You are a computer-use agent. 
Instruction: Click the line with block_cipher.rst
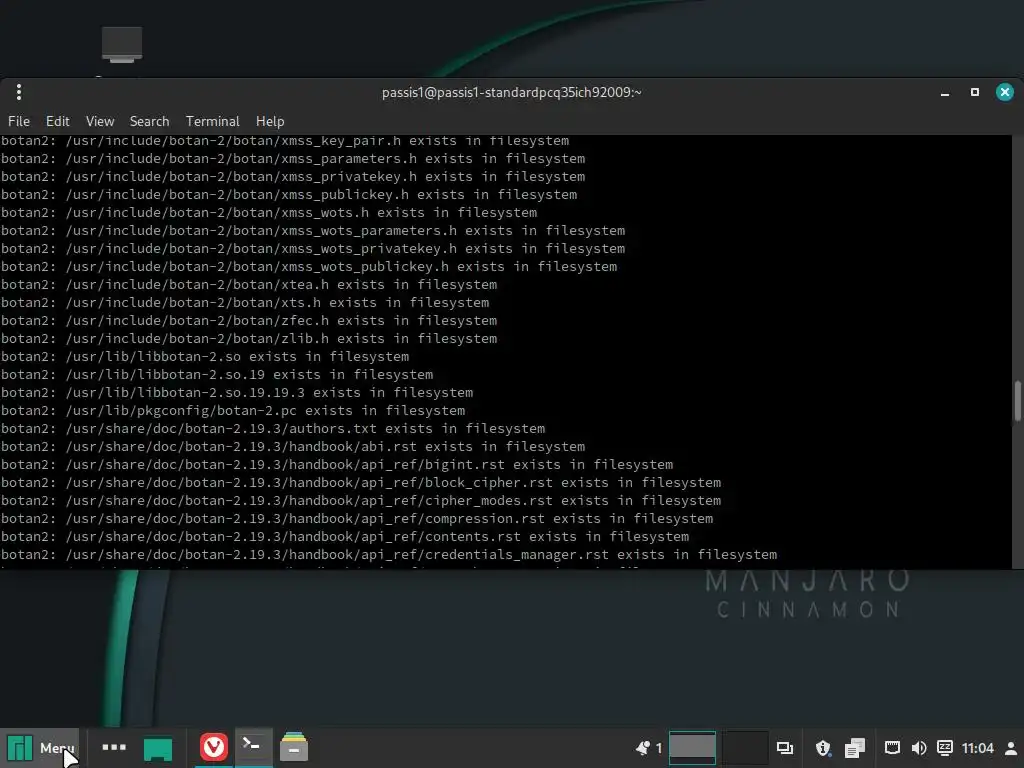(361, 483)
